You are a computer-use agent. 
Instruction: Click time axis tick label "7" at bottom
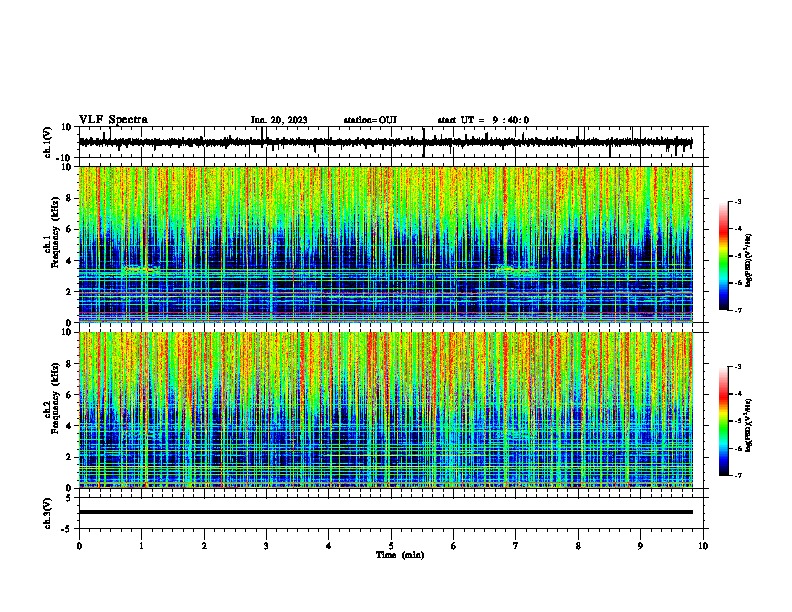pyautogui.click(x=516, y=546)
